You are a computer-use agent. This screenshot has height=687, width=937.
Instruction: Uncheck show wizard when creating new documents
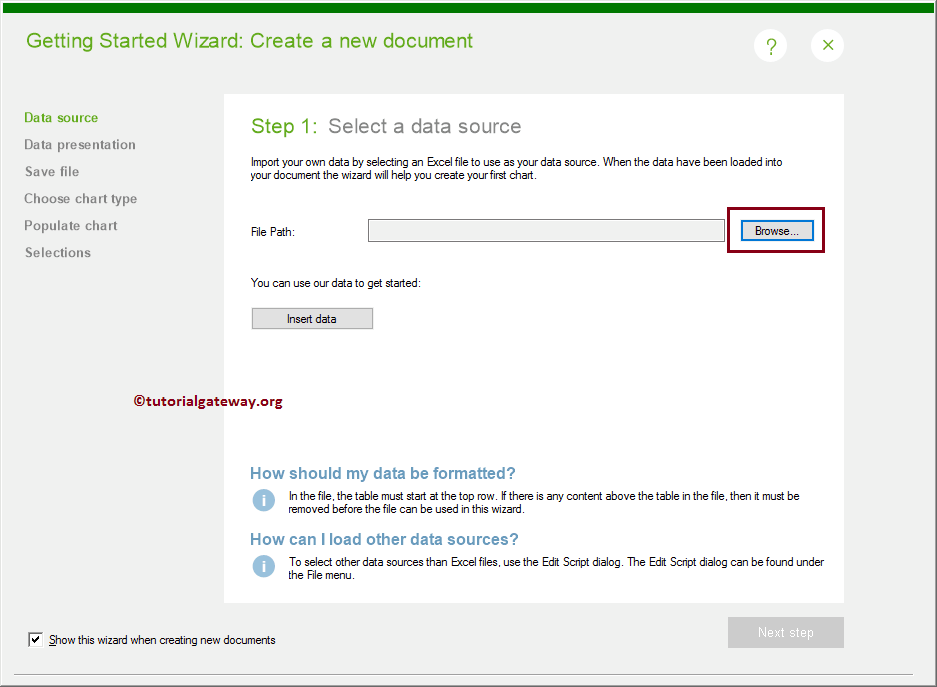(x=35, y=639)
